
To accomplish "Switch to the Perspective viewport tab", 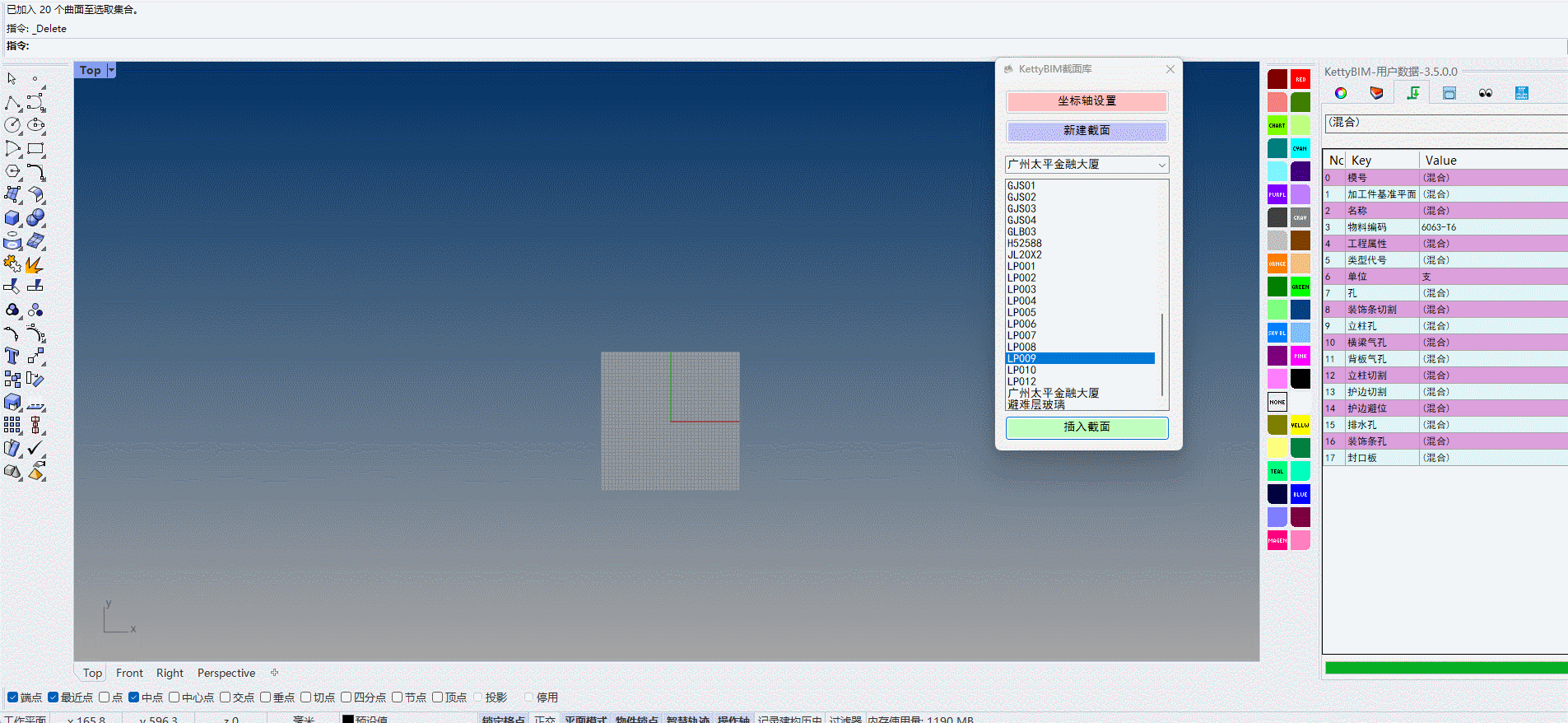I will [226, 673].
